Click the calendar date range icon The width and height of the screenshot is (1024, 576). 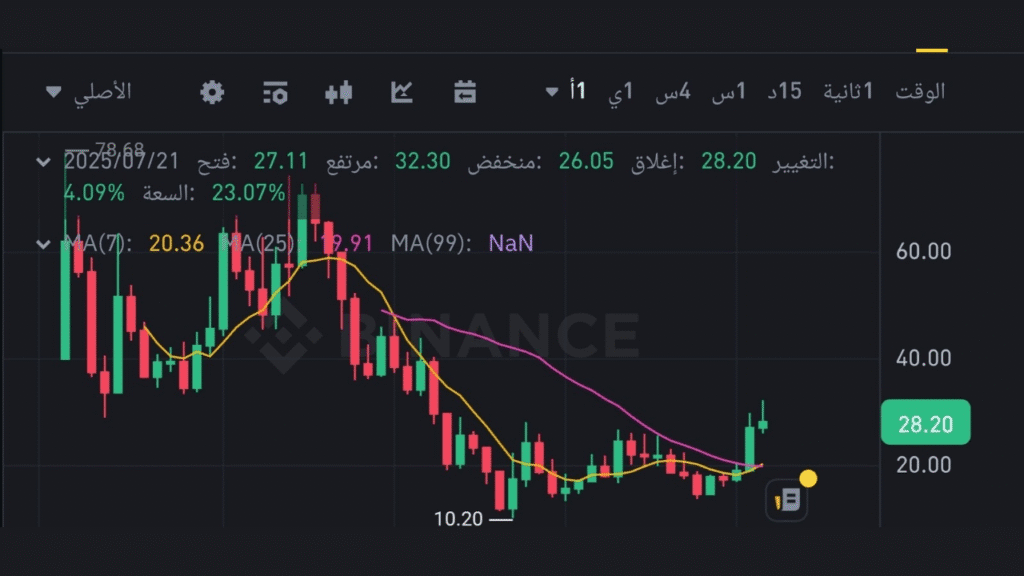coord(464,92)
